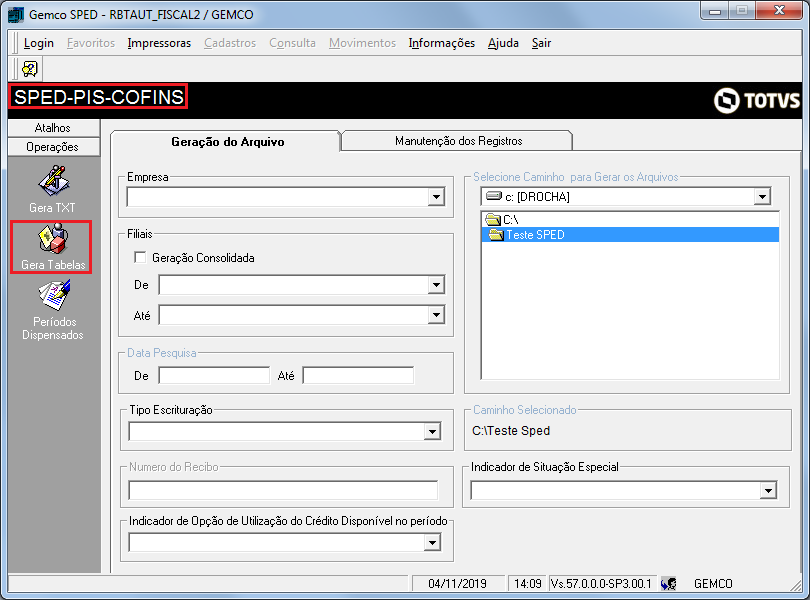
Task: Click the TOTVS logo in header
Action: pyautogui.click(x=757, y=100)
